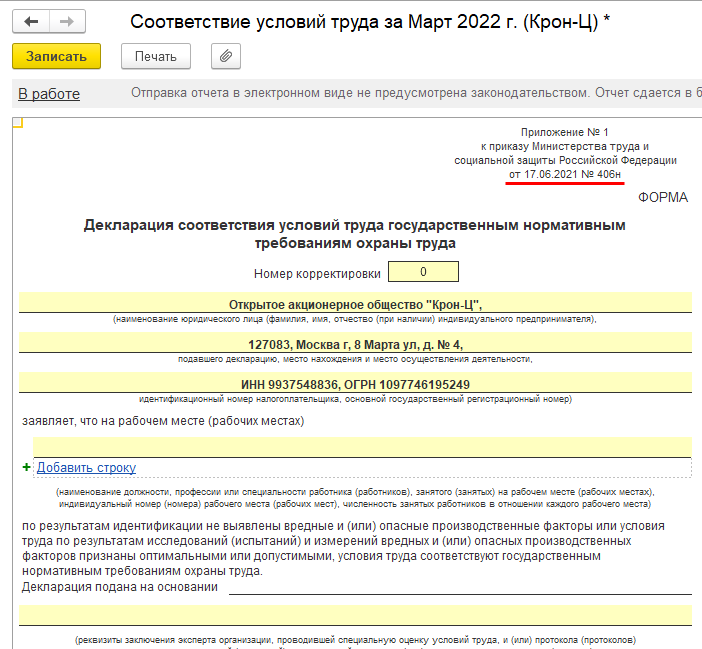Click the heading 'Декларация соответствия условий труда'
Screen dimensions: 702x649
(355, 234)
